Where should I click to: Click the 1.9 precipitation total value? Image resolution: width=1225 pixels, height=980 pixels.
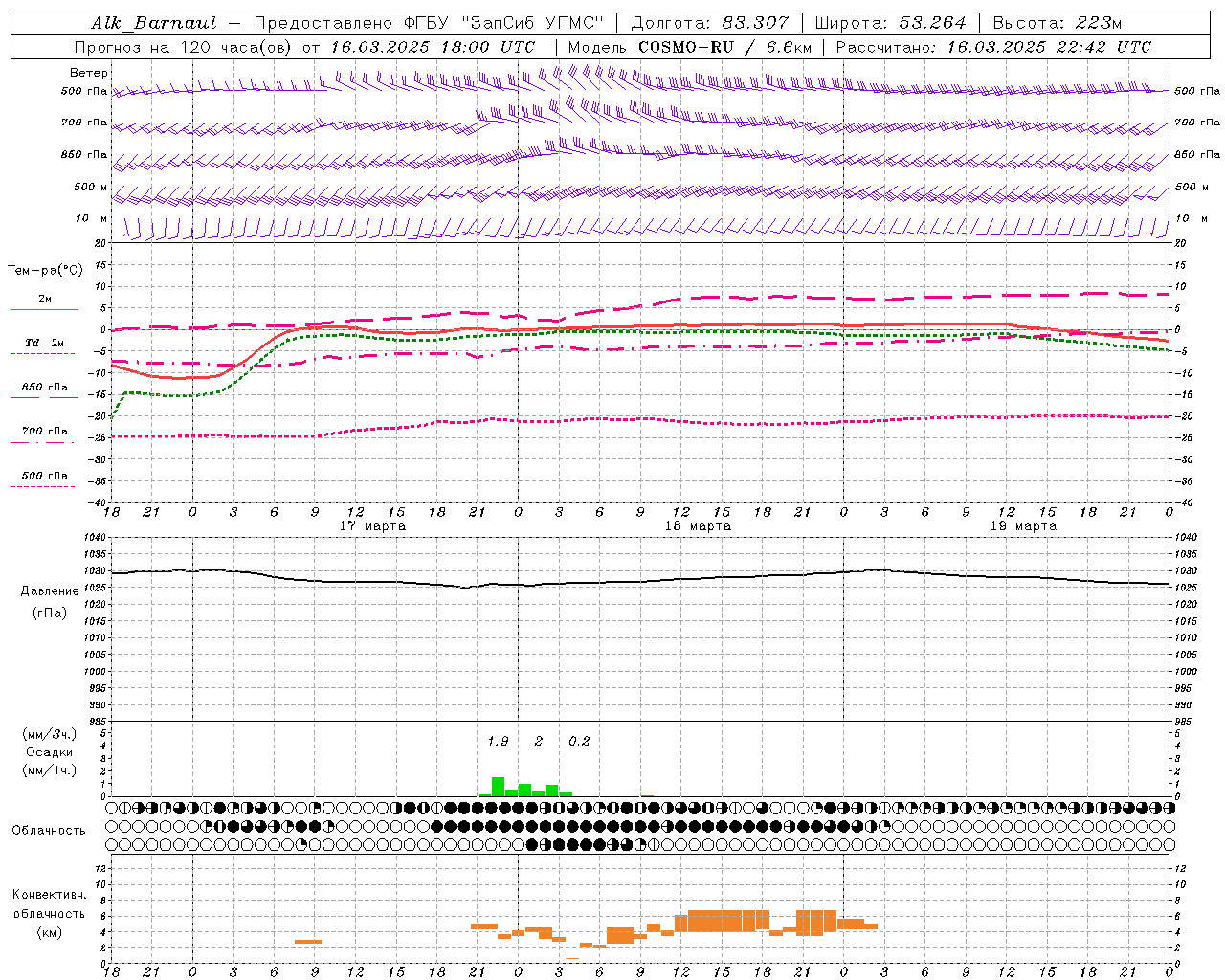coord(498,742)
